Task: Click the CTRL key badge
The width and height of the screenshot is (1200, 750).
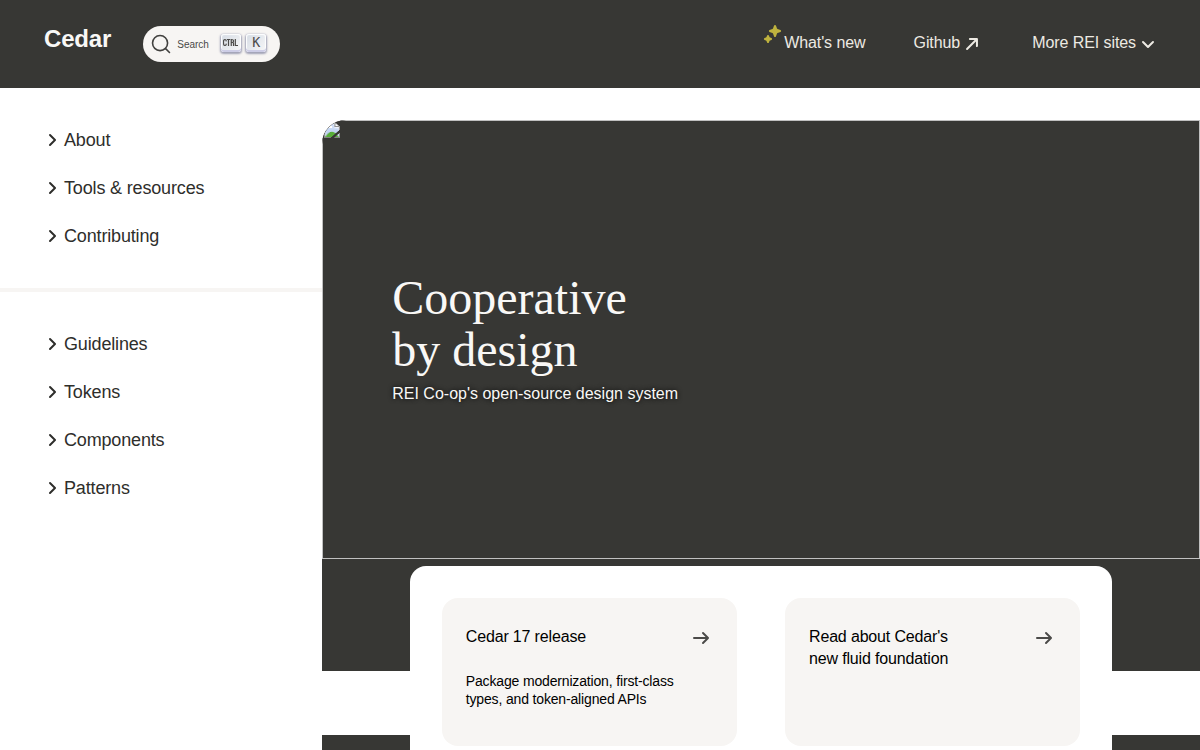Action: 231,43
